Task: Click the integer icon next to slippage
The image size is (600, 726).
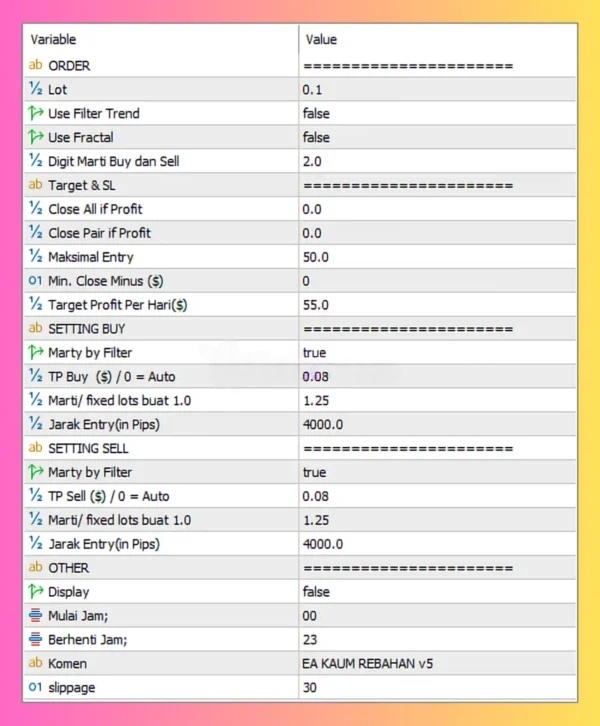Action: coord(36,687)
